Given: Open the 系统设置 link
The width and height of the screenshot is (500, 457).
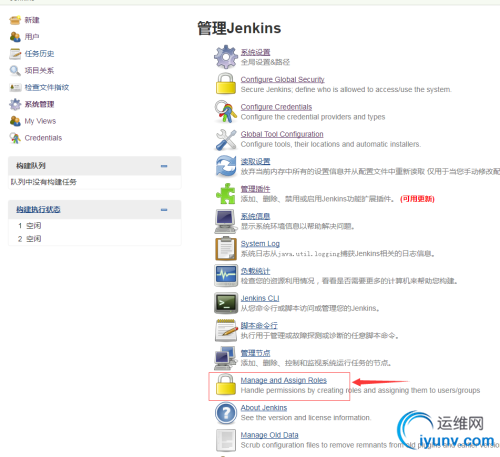Looking at the screenshot, I should 255,52.
